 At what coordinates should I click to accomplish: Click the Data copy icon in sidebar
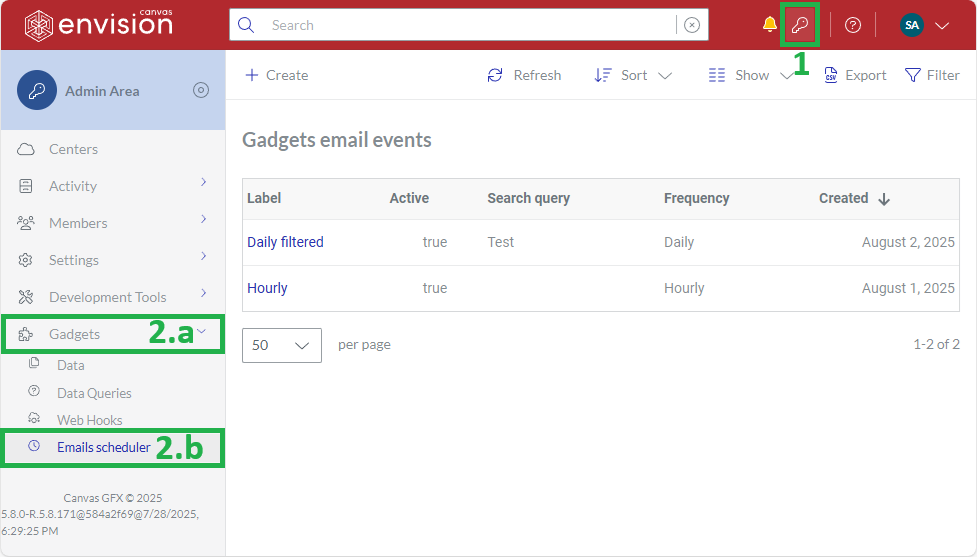pos(34,363)
